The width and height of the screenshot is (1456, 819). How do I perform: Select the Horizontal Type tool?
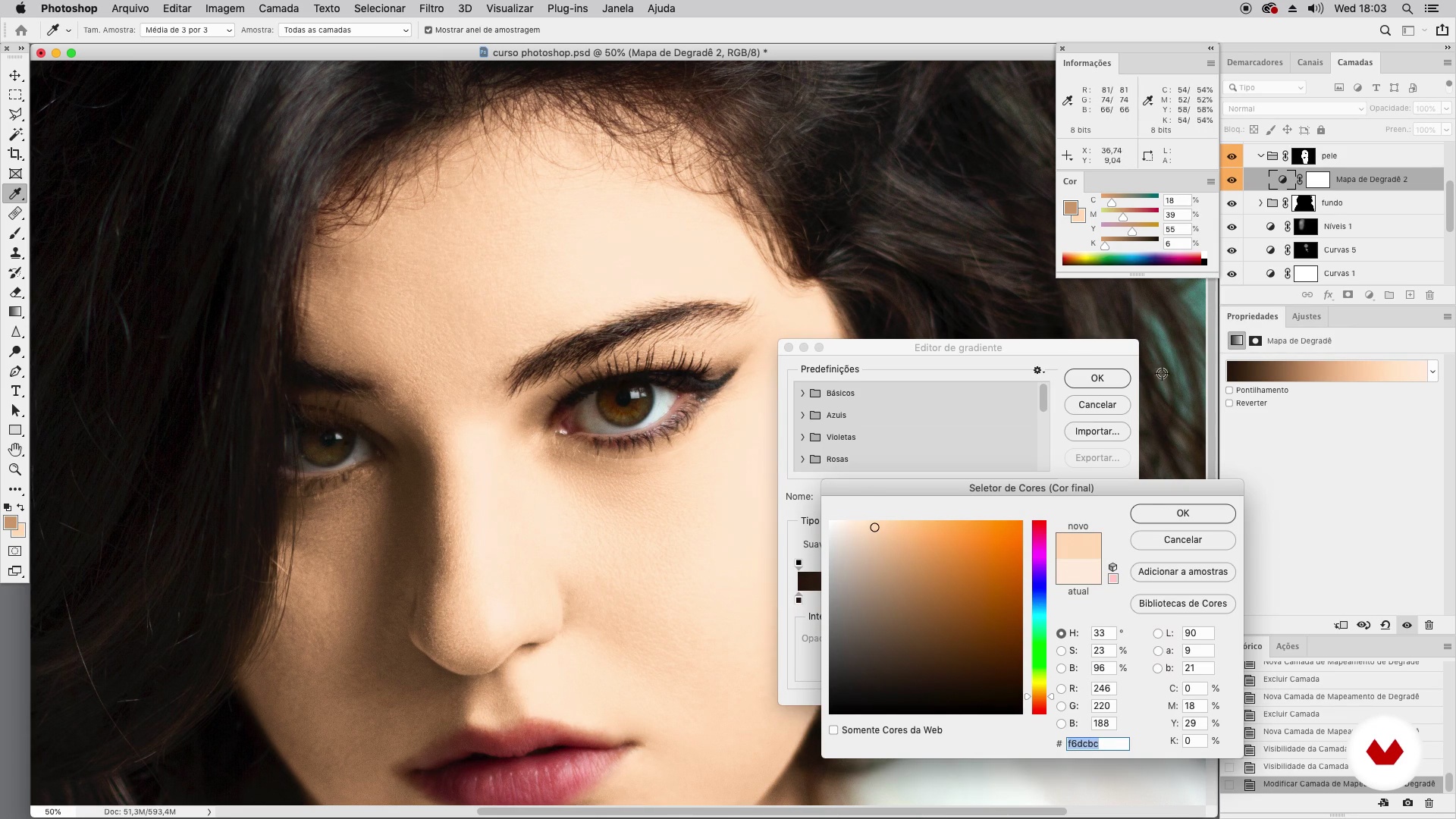pyautogui.click(x=15, y=391)
